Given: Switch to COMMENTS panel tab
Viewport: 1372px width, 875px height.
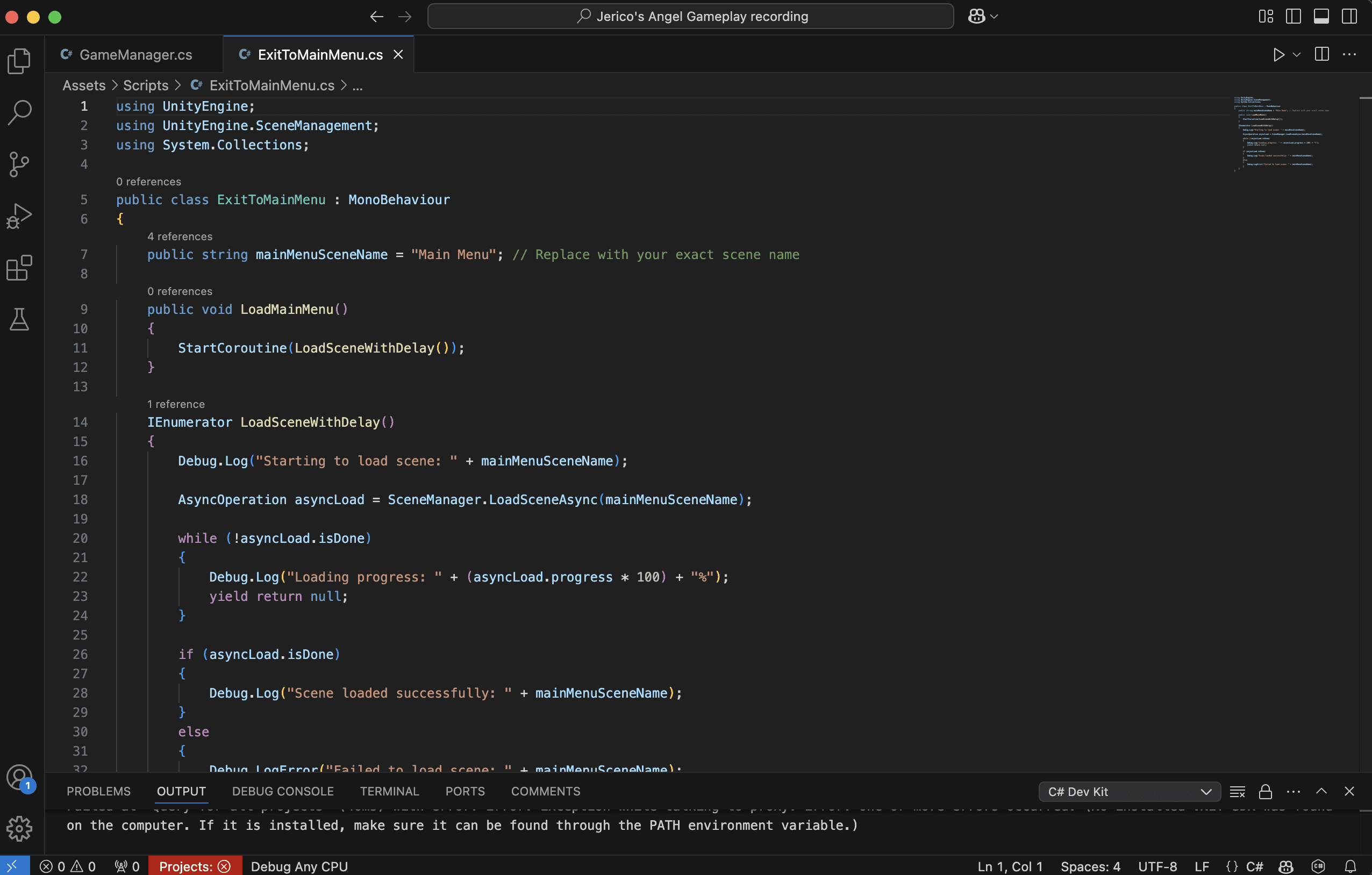Looking at the screenshot, I should (x=545, y=791).
